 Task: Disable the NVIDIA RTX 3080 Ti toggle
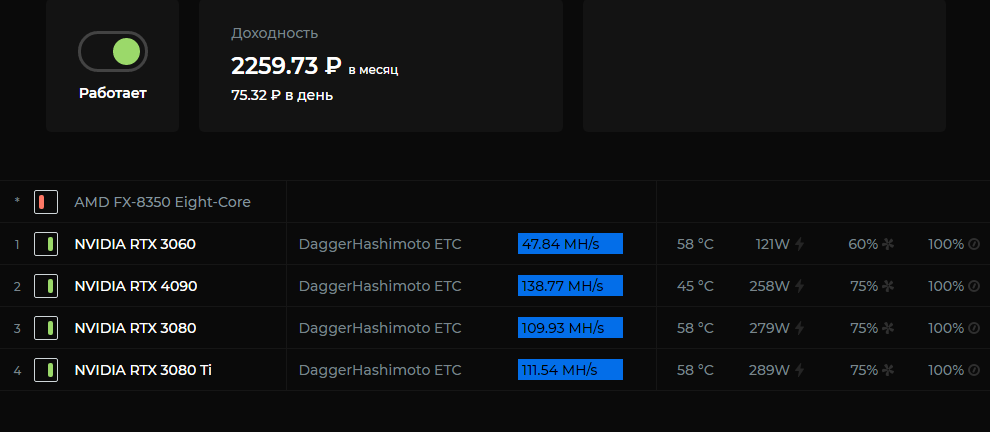46,370
